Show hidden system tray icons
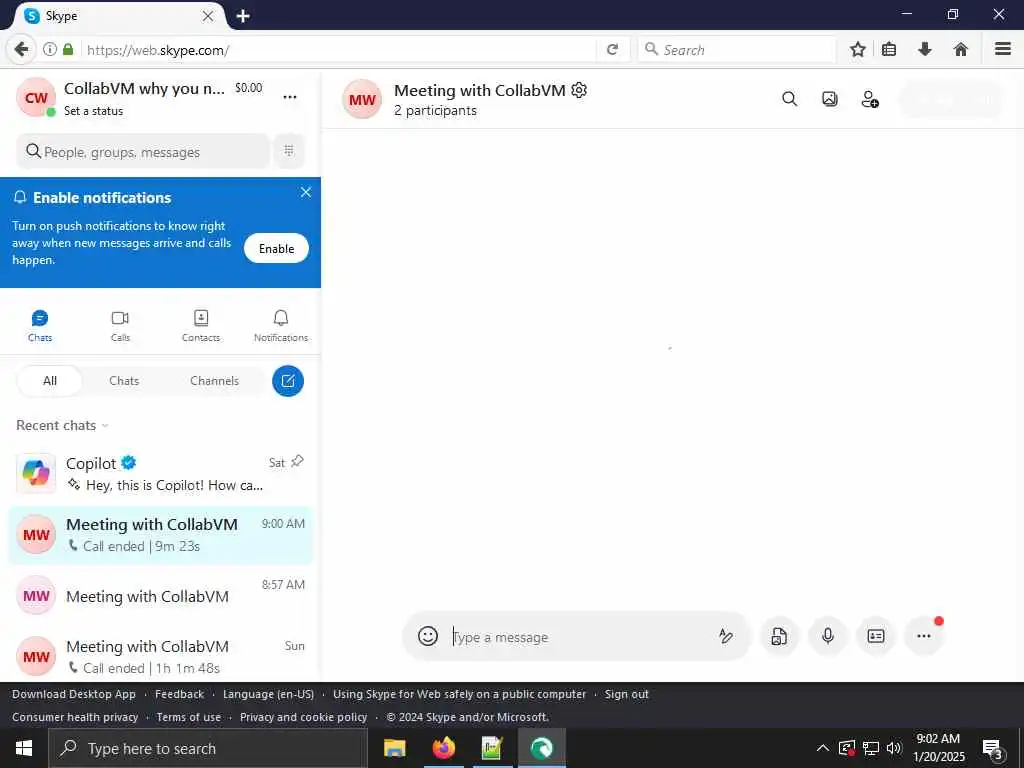Viewport: 1024px width, 768px height. pyautogui.click(x=823, y=748)
